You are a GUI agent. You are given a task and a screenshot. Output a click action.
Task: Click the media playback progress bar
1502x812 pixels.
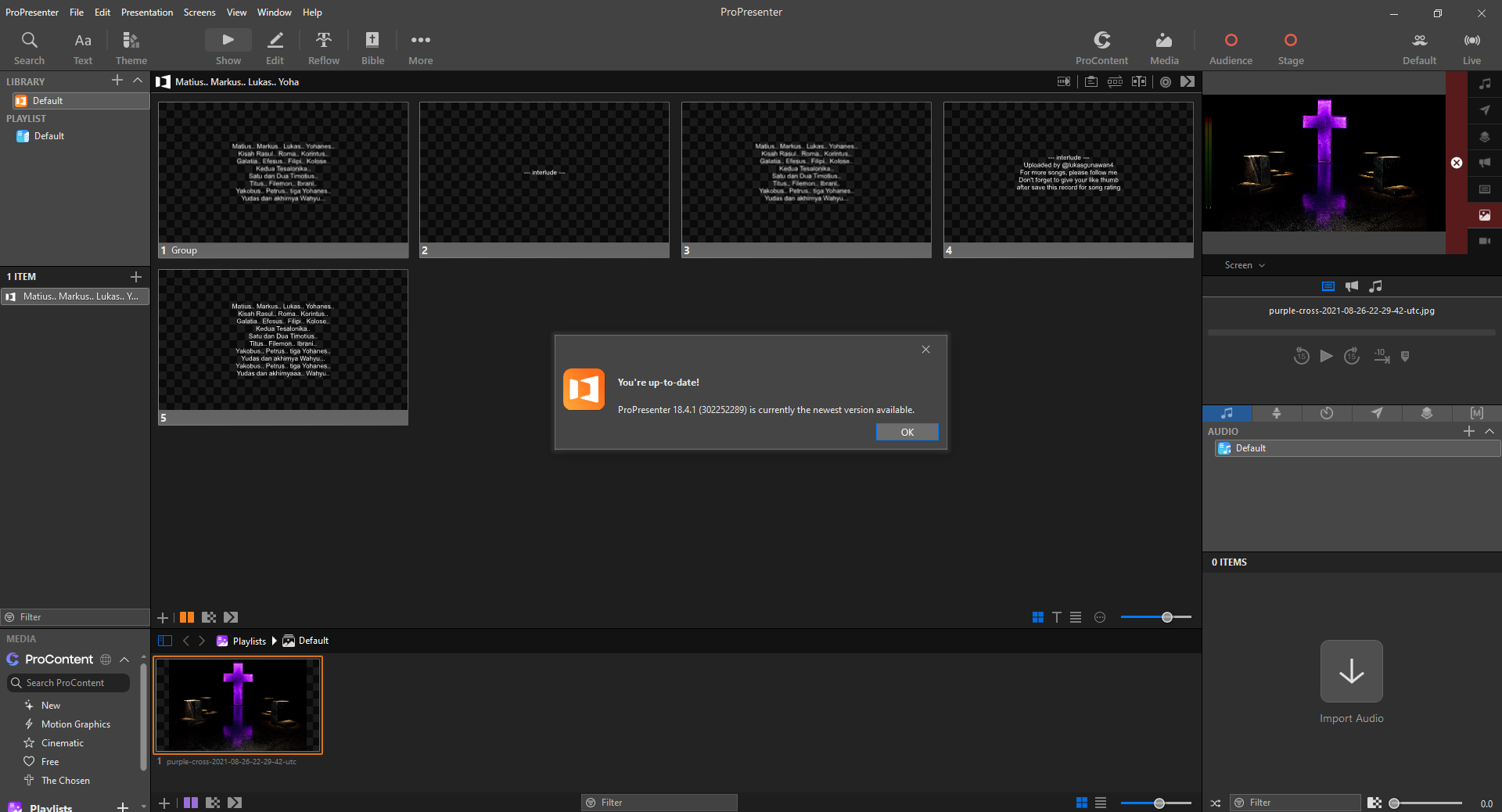pyautogui.click(x=1351, y=332)
